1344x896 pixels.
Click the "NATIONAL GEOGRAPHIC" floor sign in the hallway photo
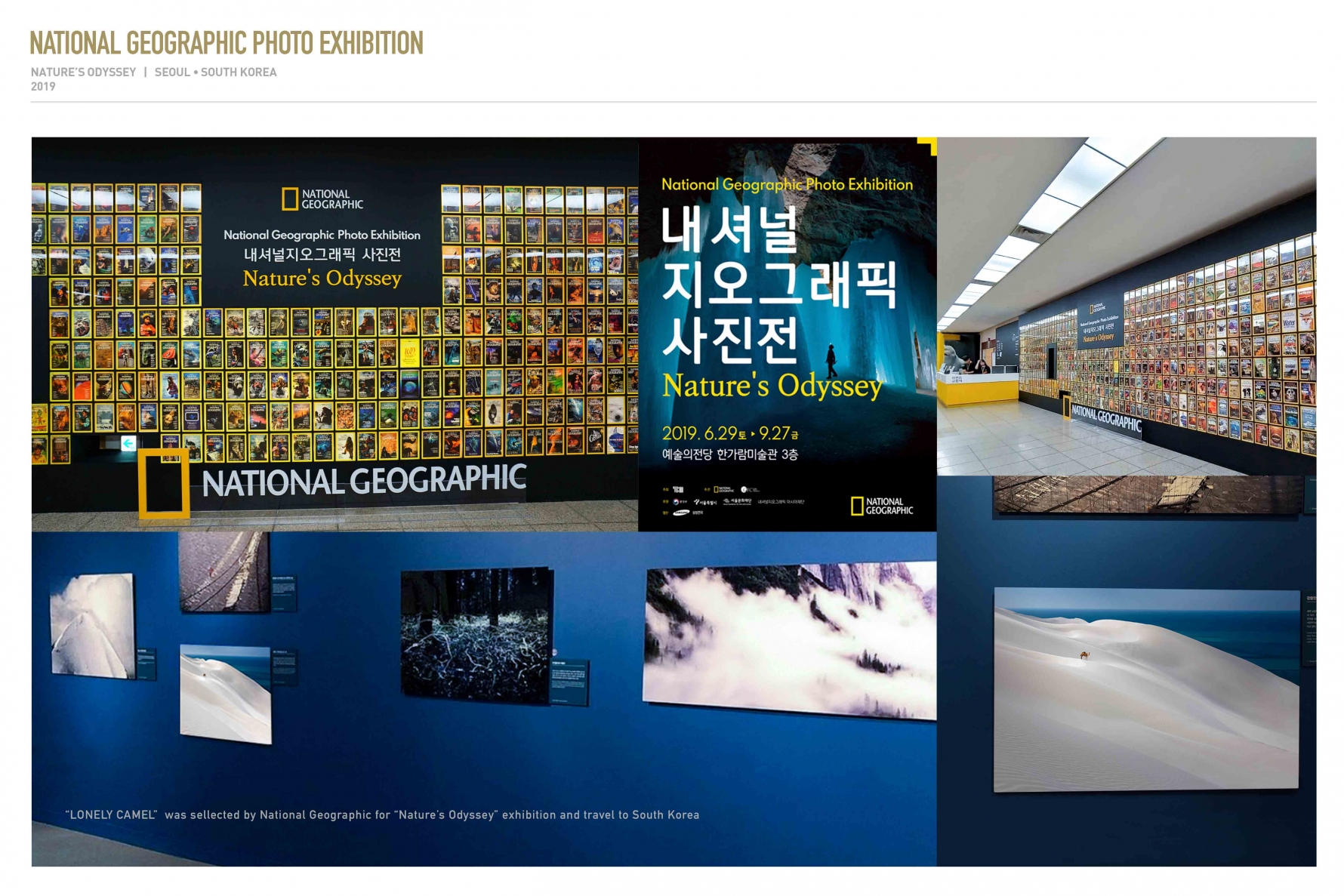[1105, 420]
